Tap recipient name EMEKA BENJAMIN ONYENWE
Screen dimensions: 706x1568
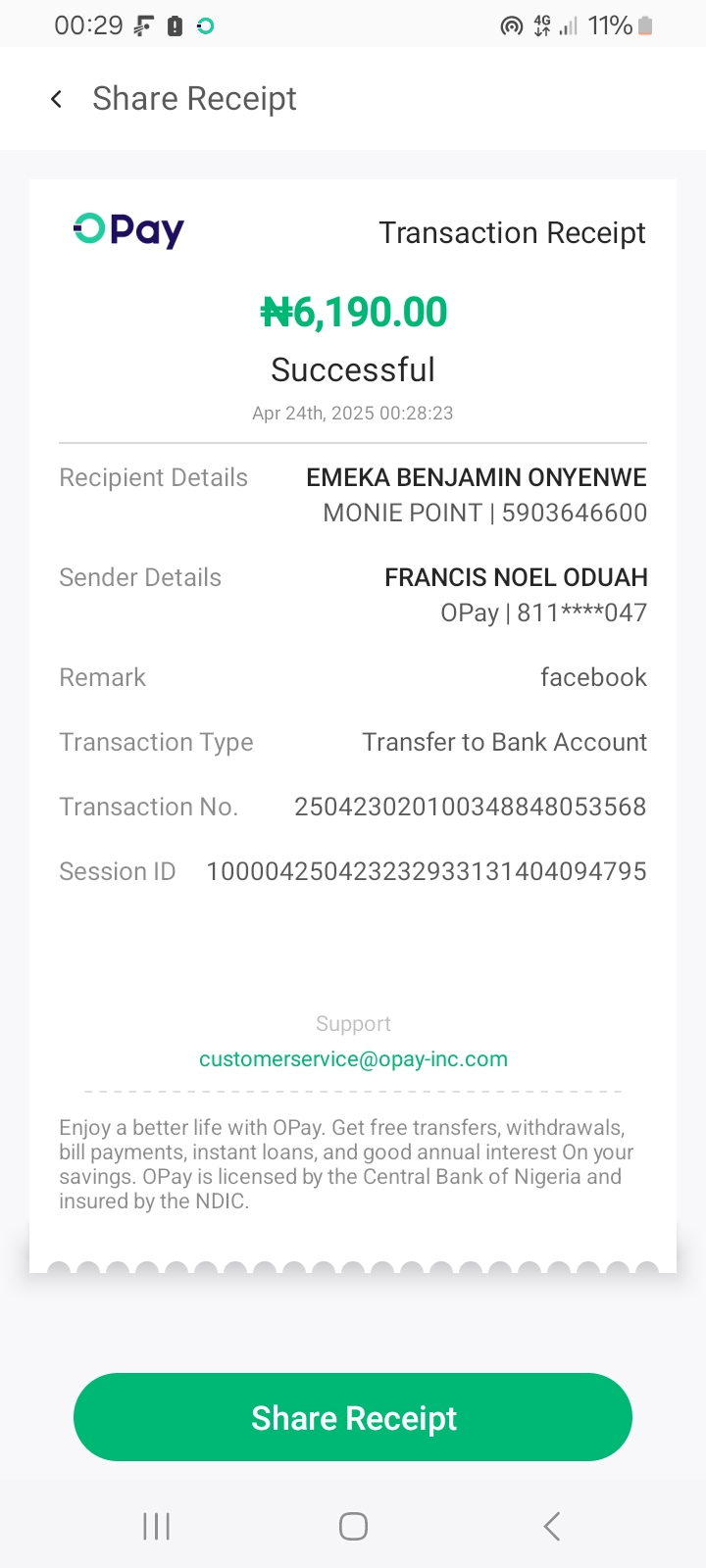click(x=476, y=477)
